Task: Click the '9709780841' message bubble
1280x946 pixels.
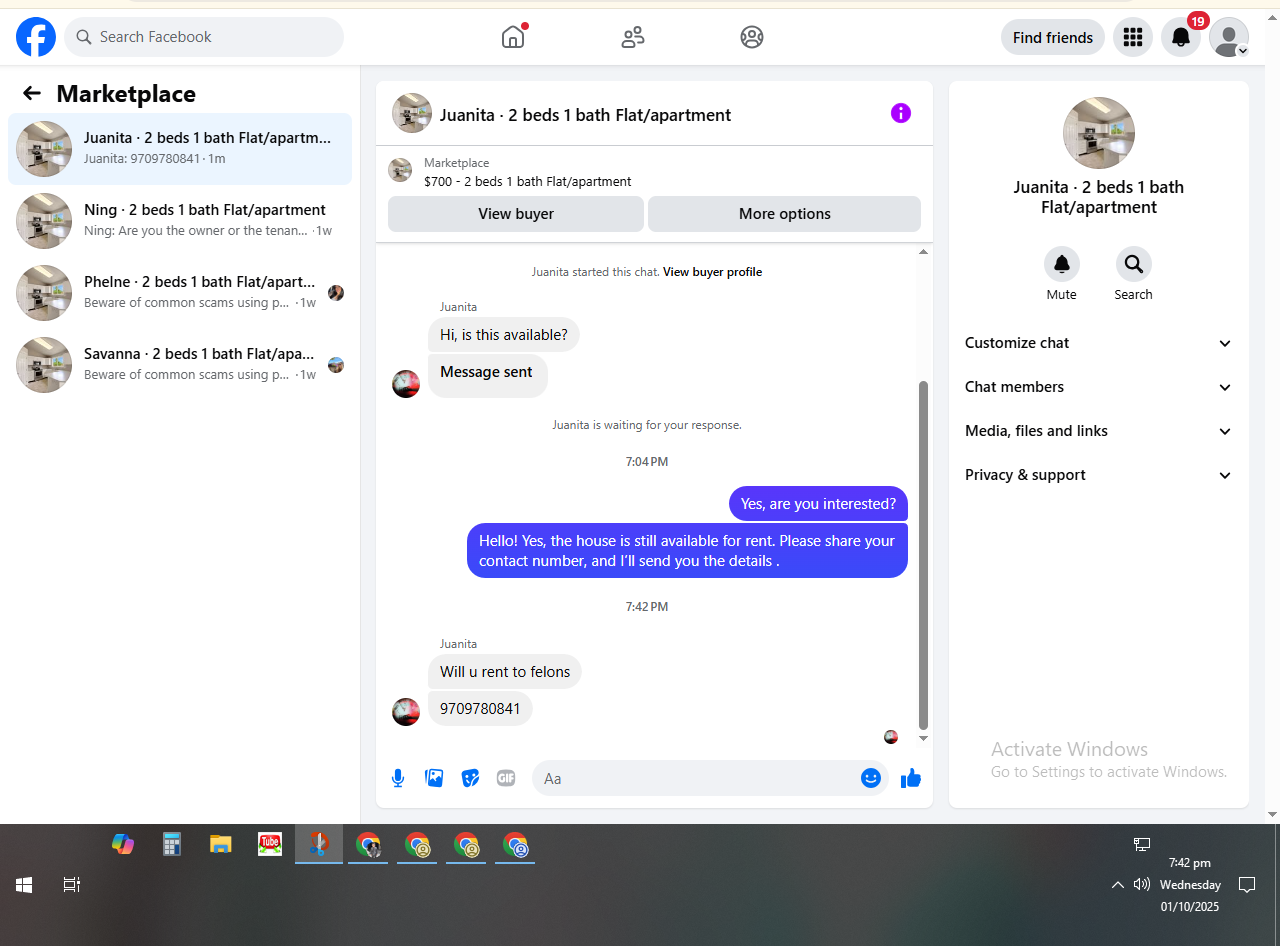Action: pyautogui.click(x=480, y=709)
